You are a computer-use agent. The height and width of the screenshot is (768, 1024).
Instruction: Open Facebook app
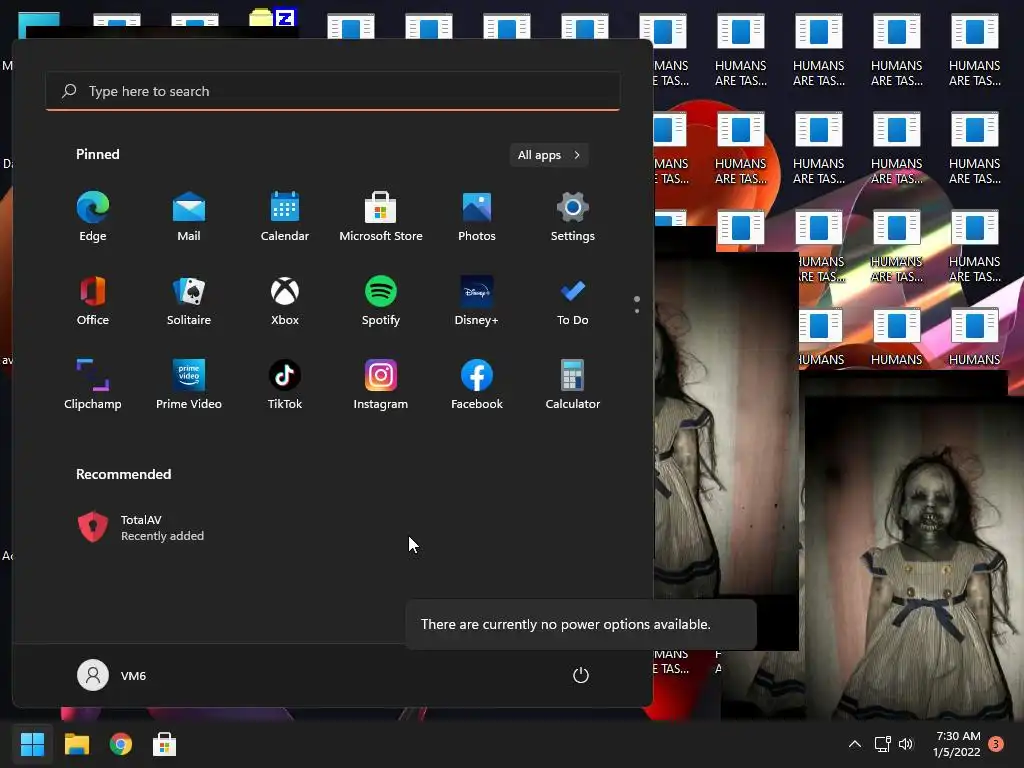pos(477,385)
